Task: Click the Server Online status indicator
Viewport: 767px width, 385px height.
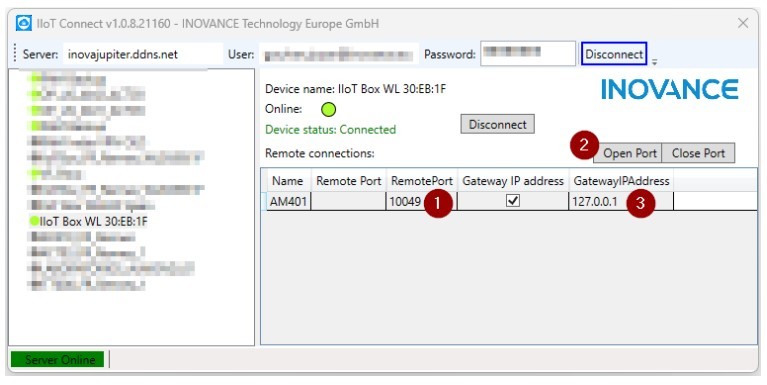Action: tap(58, 360)
